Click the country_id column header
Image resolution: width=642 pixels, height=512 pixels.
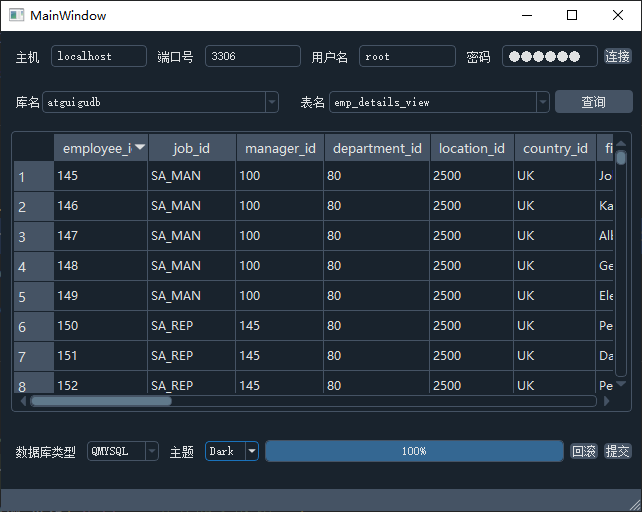point(555,148)
